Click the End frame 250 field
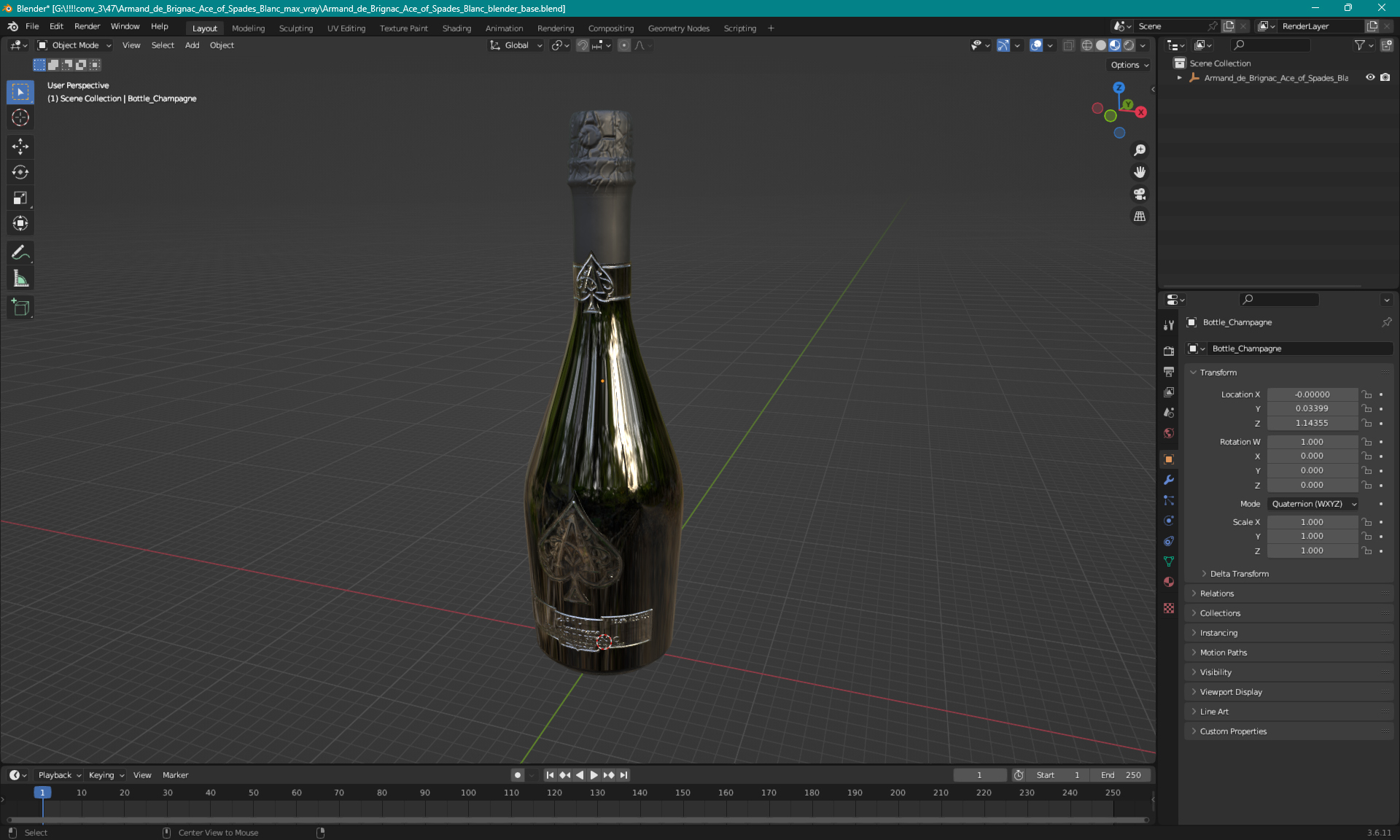 (x=1120, y=775)
